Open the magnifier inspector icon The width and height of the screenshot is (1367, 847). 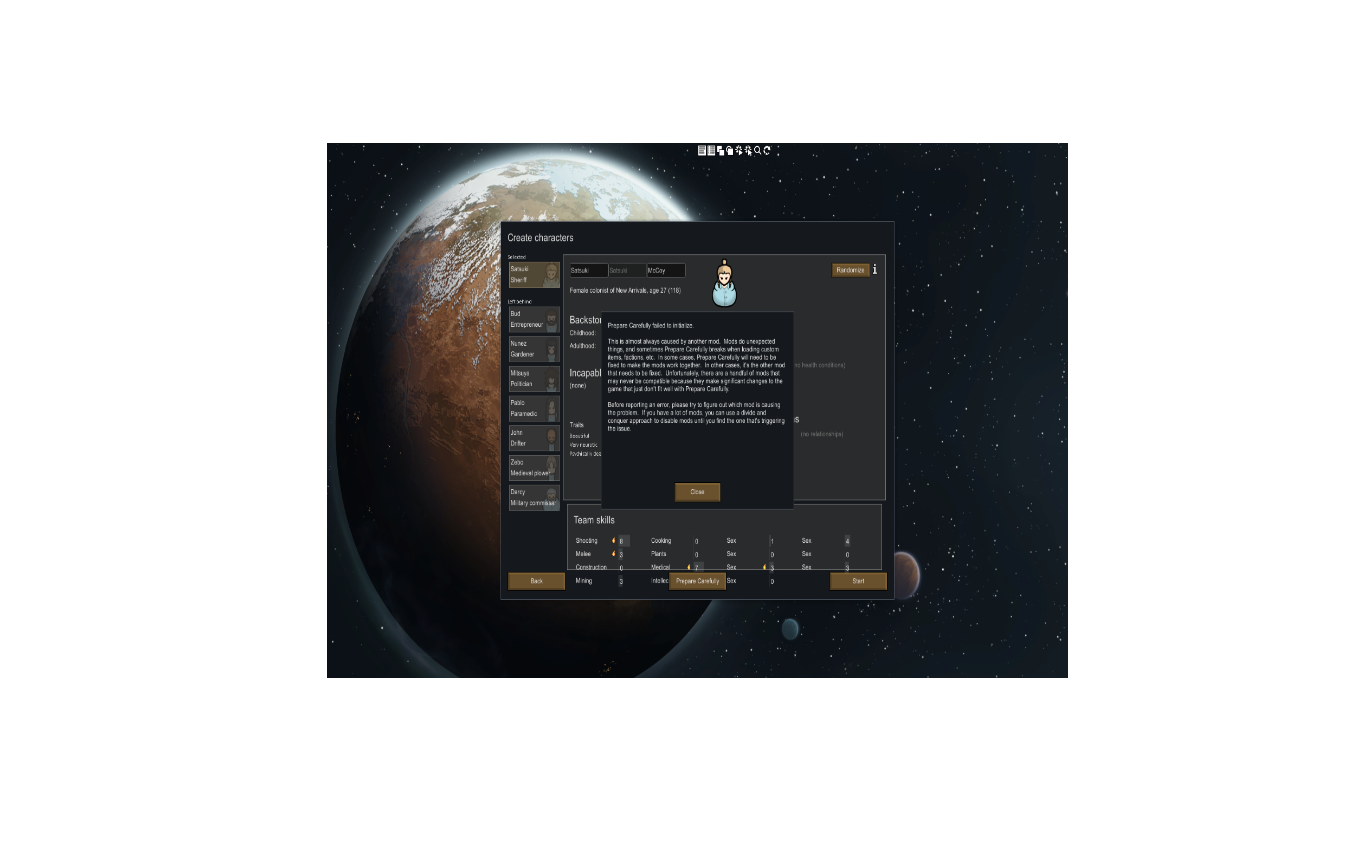tap(758, 150)
